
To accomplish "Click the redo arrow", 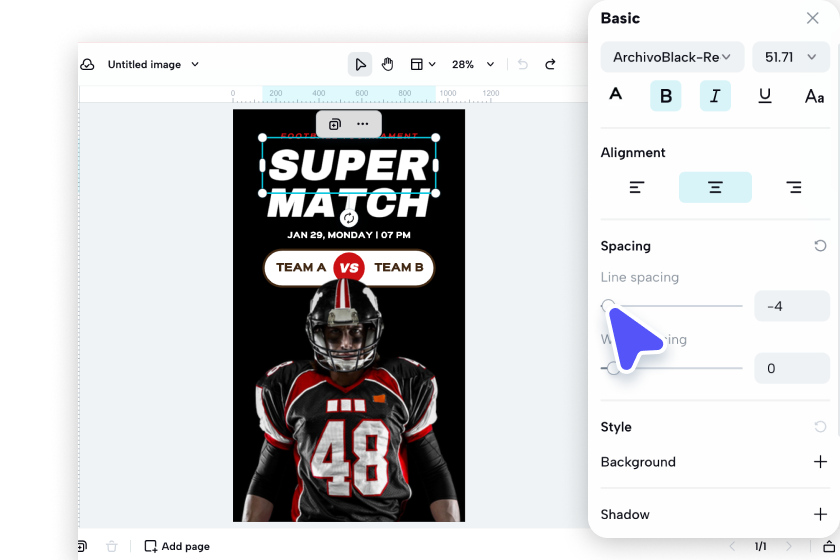I will point(550,65).
